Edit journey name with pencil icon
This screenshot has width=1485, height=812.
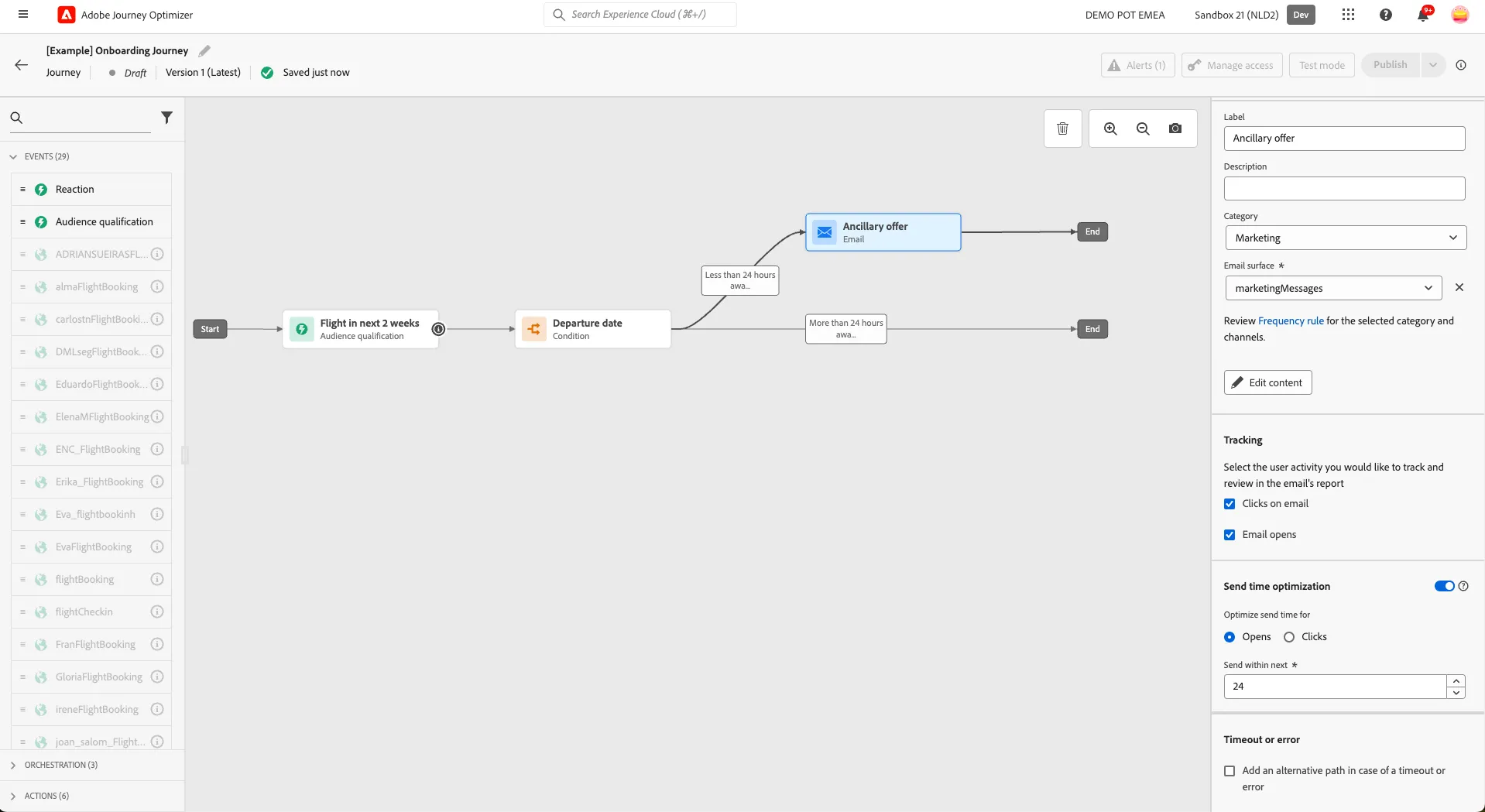click(204, 51)
